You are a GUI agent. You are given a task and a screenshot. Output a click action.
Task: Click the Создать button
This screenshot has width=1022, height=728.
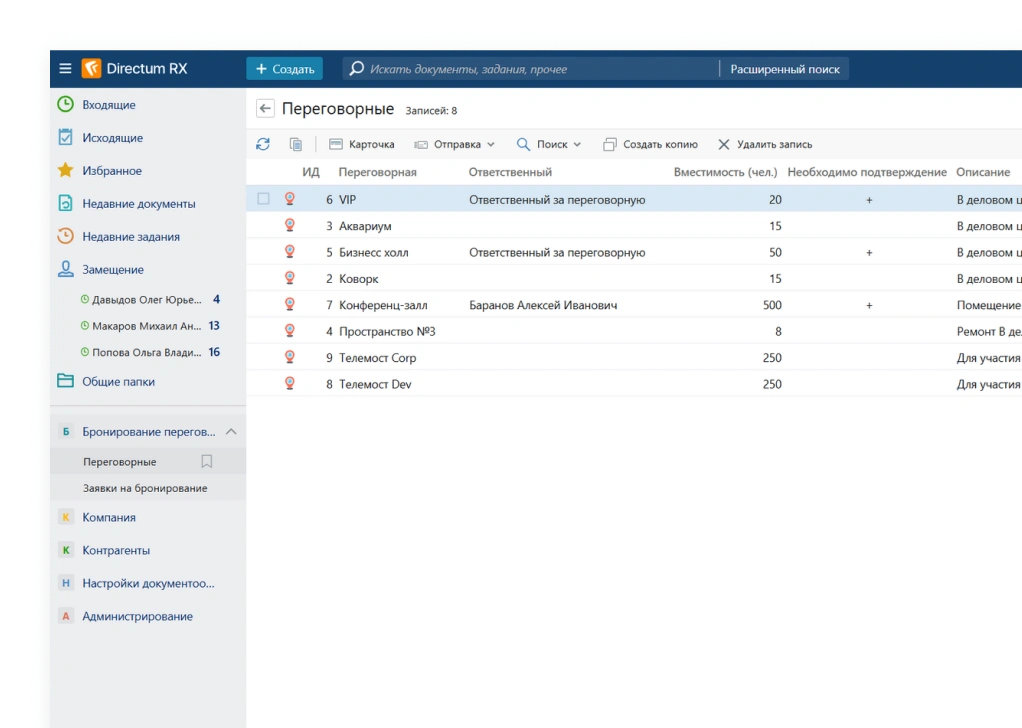click(x=284, y=69)
